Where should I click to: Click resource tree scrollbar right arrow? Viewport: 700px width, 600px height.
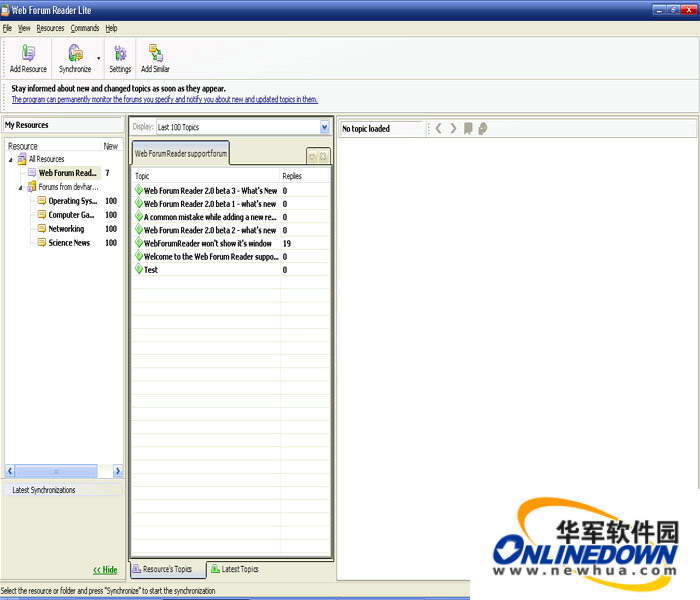point(117,471)
